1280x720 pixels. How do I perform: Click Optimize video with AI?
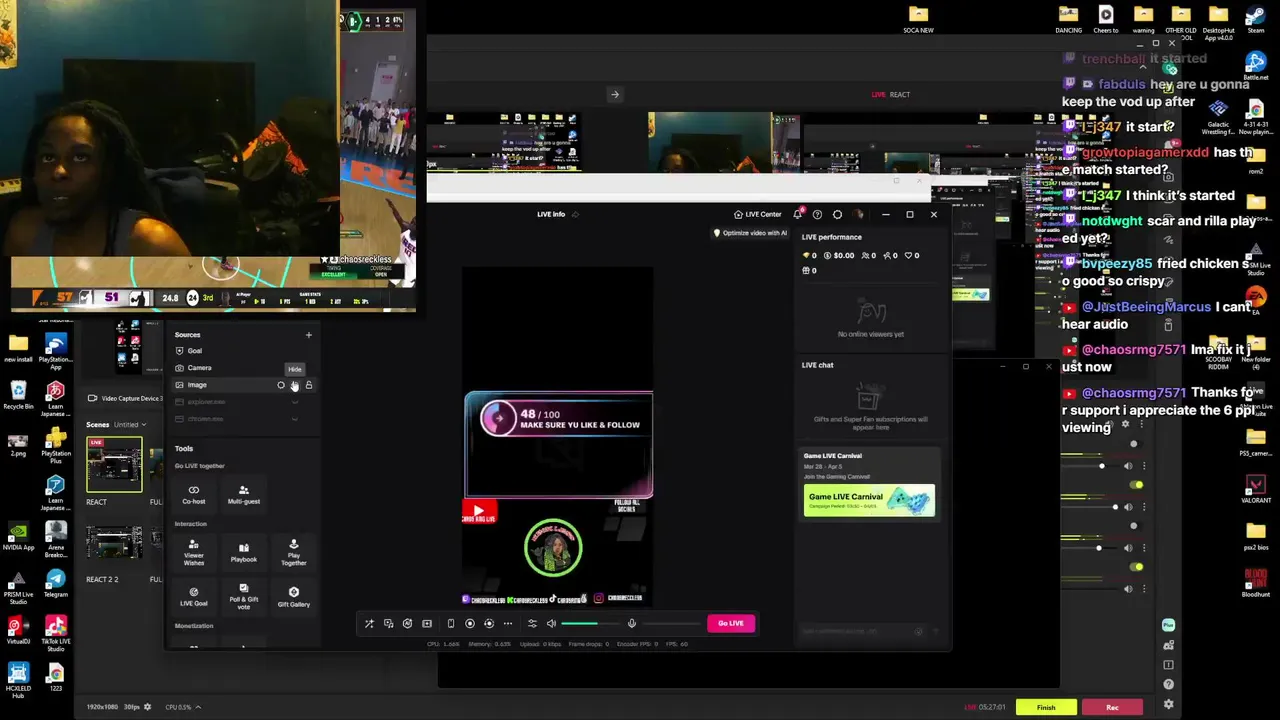(750, 233)
